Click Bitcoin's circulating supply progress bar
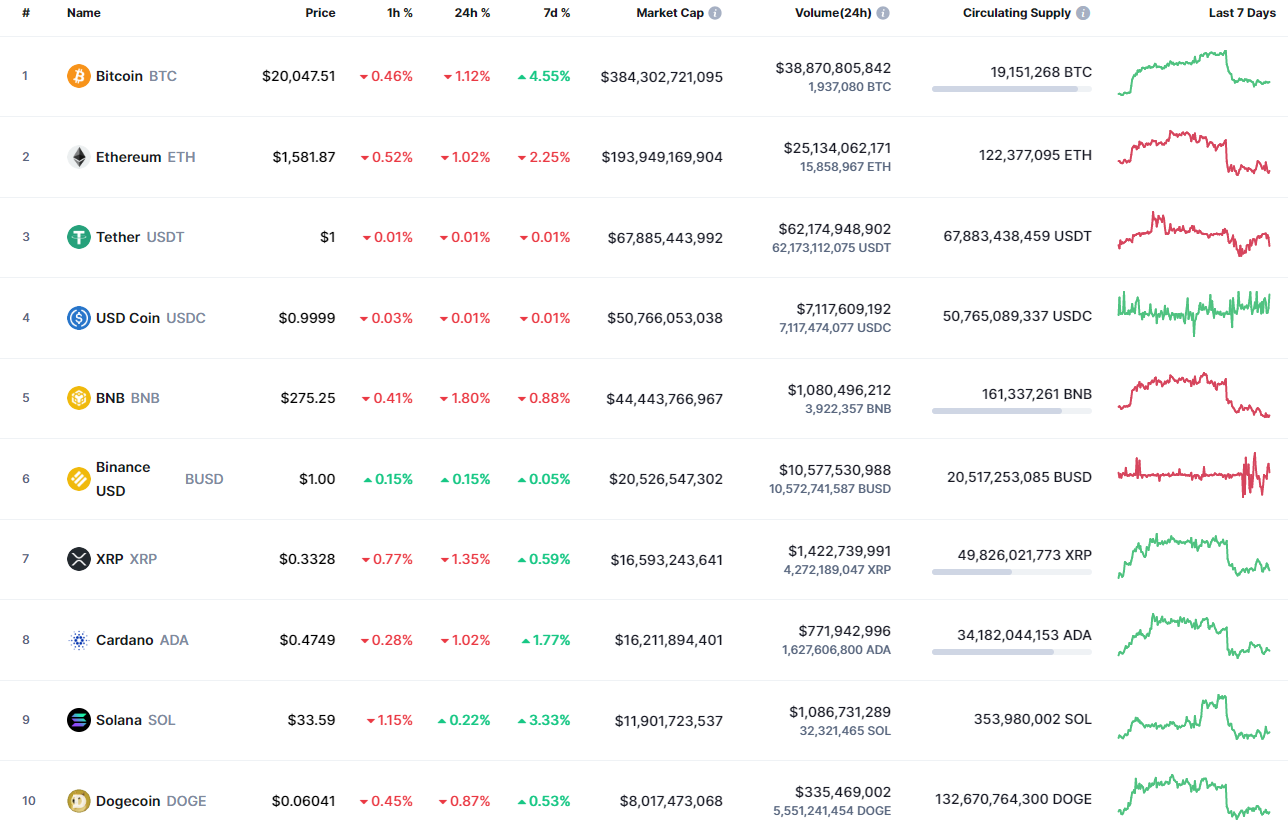Viewport: 1288px width, 831px height. pyautogui.click(x=1011, y=89)
